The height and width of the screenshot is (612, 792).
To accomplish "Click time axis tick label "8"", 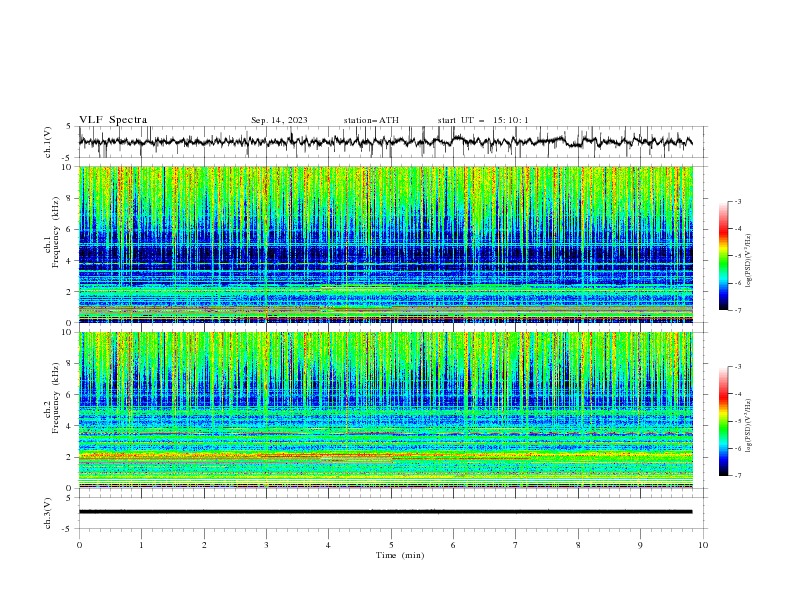I will [x=578, y=545].
